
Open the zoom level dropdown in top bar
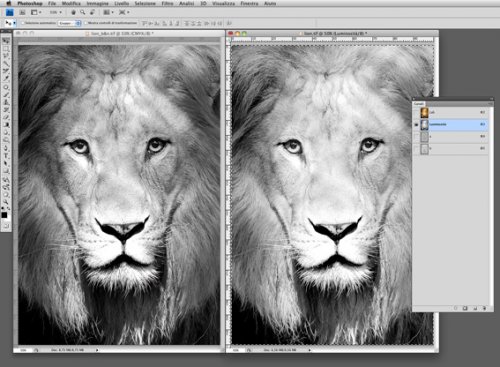coord(56,12)
